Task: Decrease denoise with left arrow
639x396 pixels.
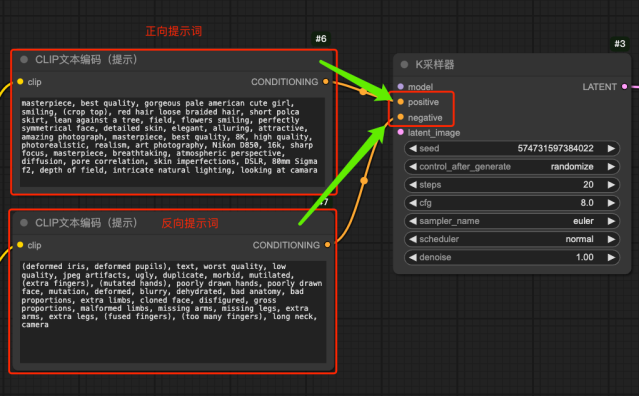Action: click(x=413, y=257)
